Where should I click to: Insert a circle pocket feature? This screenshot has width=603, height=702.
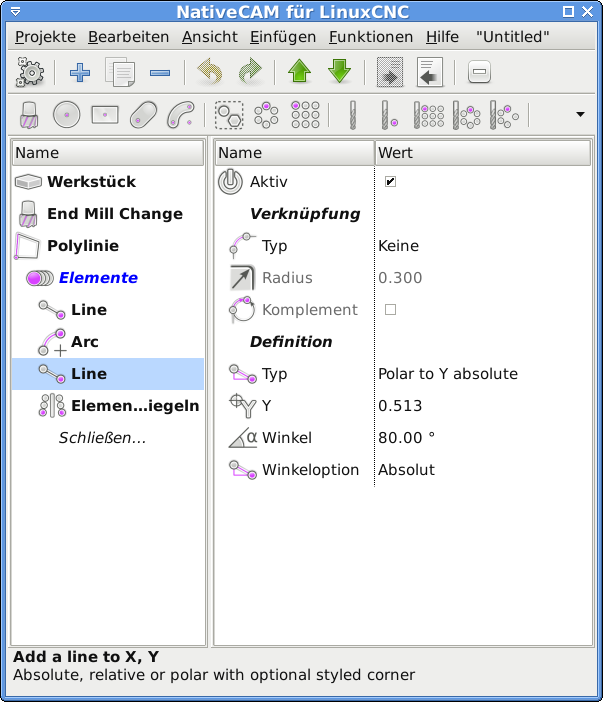67,115
